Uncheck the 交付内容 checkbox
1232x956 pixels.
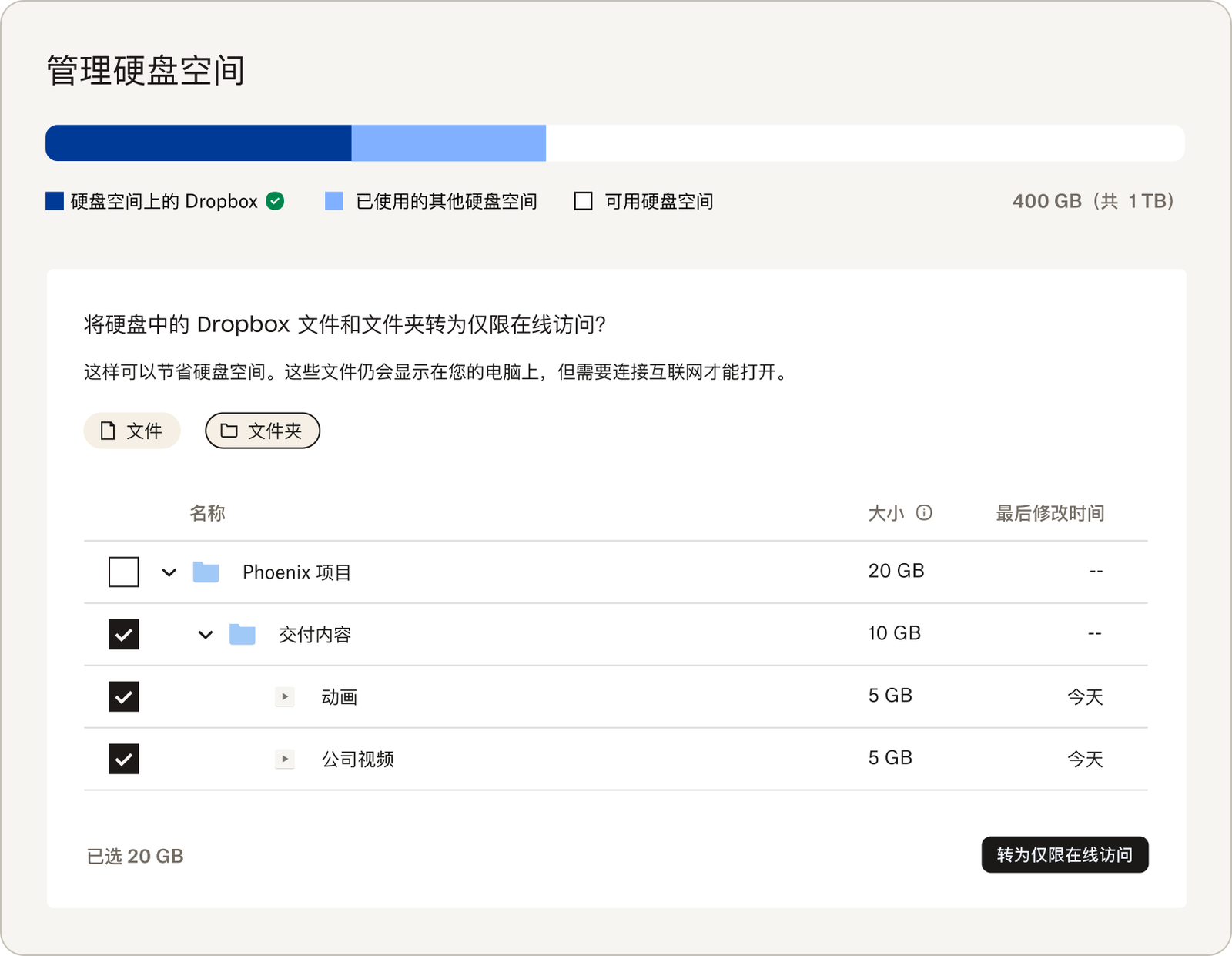tap(123, 634)
